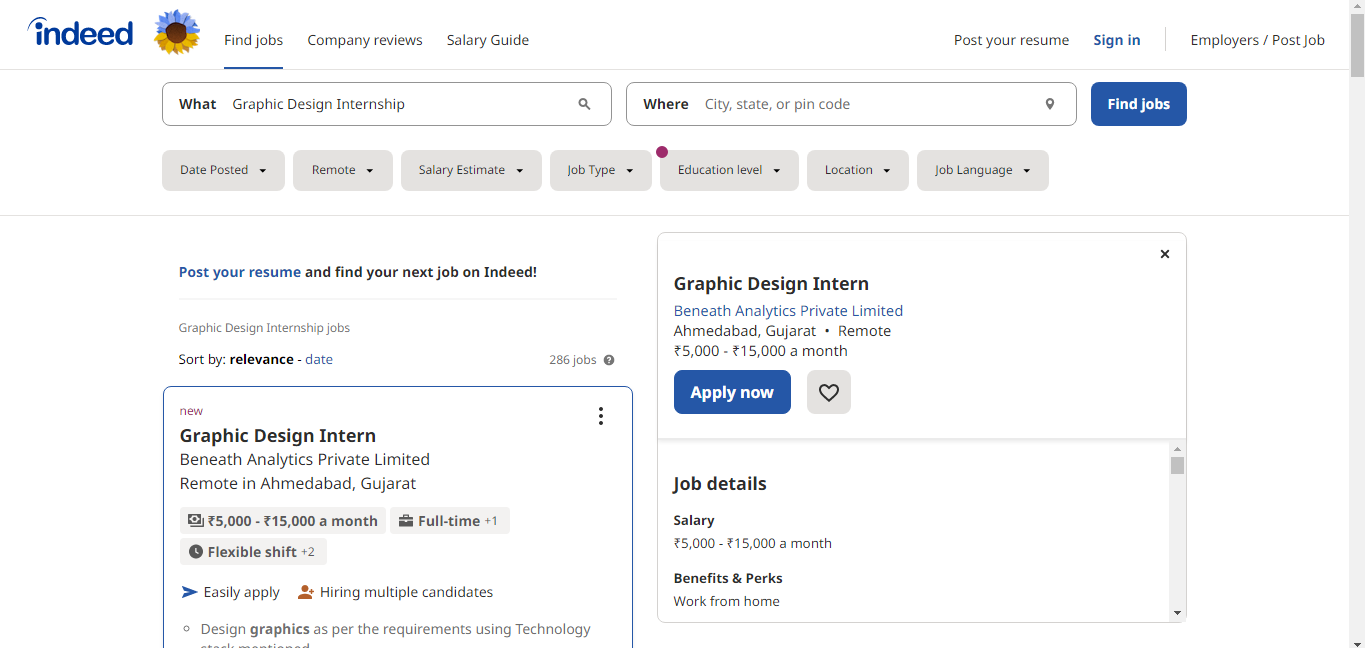Click the 286 jobs count text

[573, 360]
